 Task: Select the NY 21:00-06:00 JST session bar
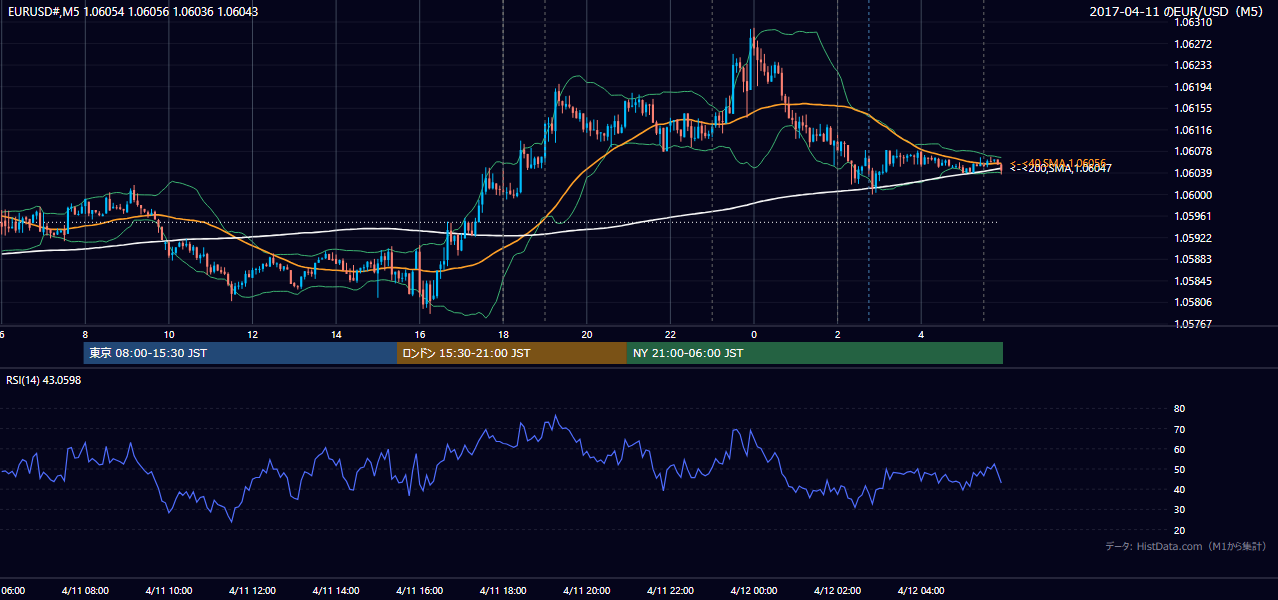814,353
